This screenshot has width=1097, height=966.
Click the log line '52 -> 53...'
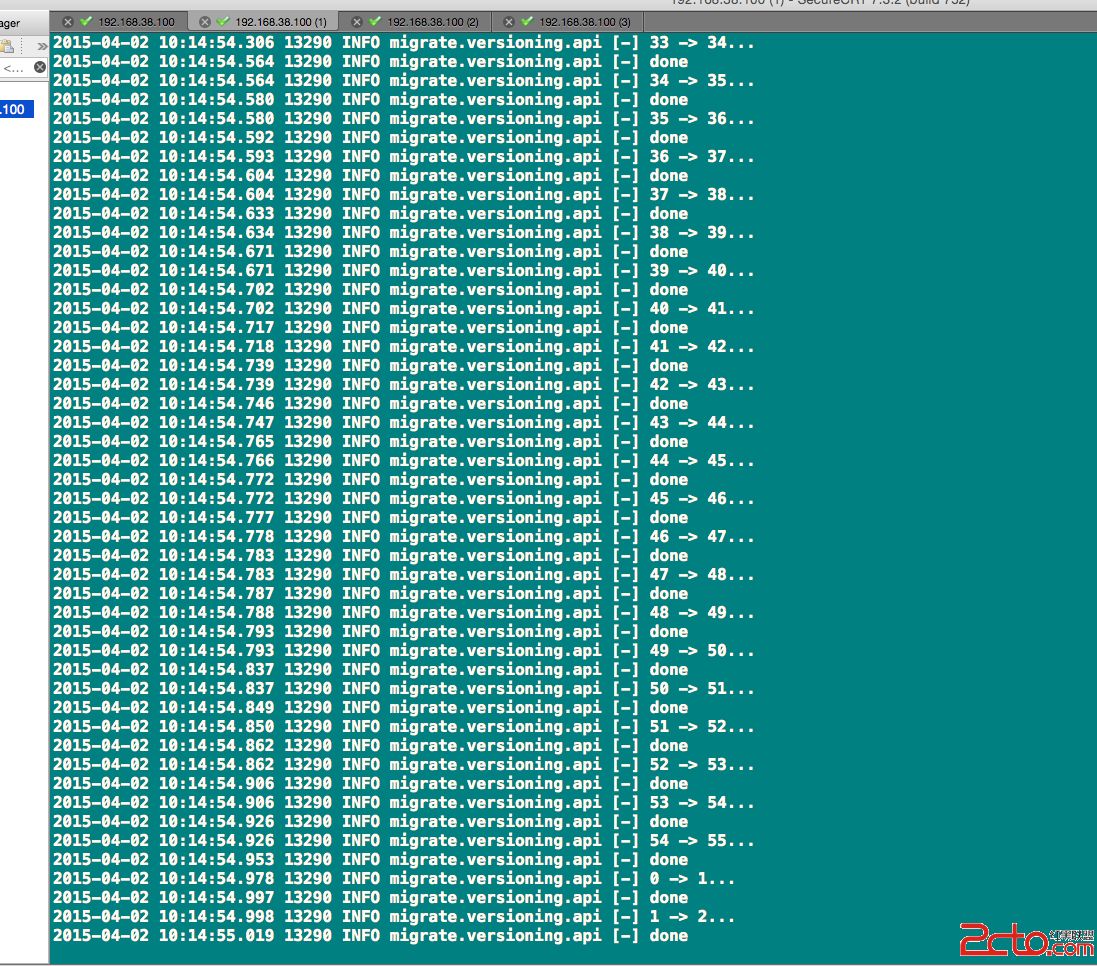click(x=404, y=765)
